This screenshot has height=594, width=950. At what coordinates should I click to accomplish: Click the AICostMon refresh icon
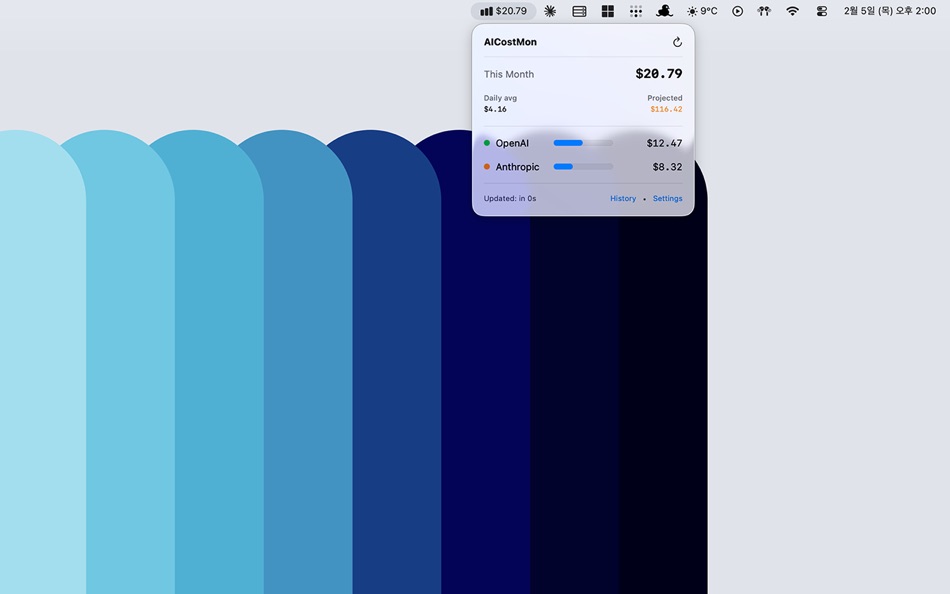point(677,42)
